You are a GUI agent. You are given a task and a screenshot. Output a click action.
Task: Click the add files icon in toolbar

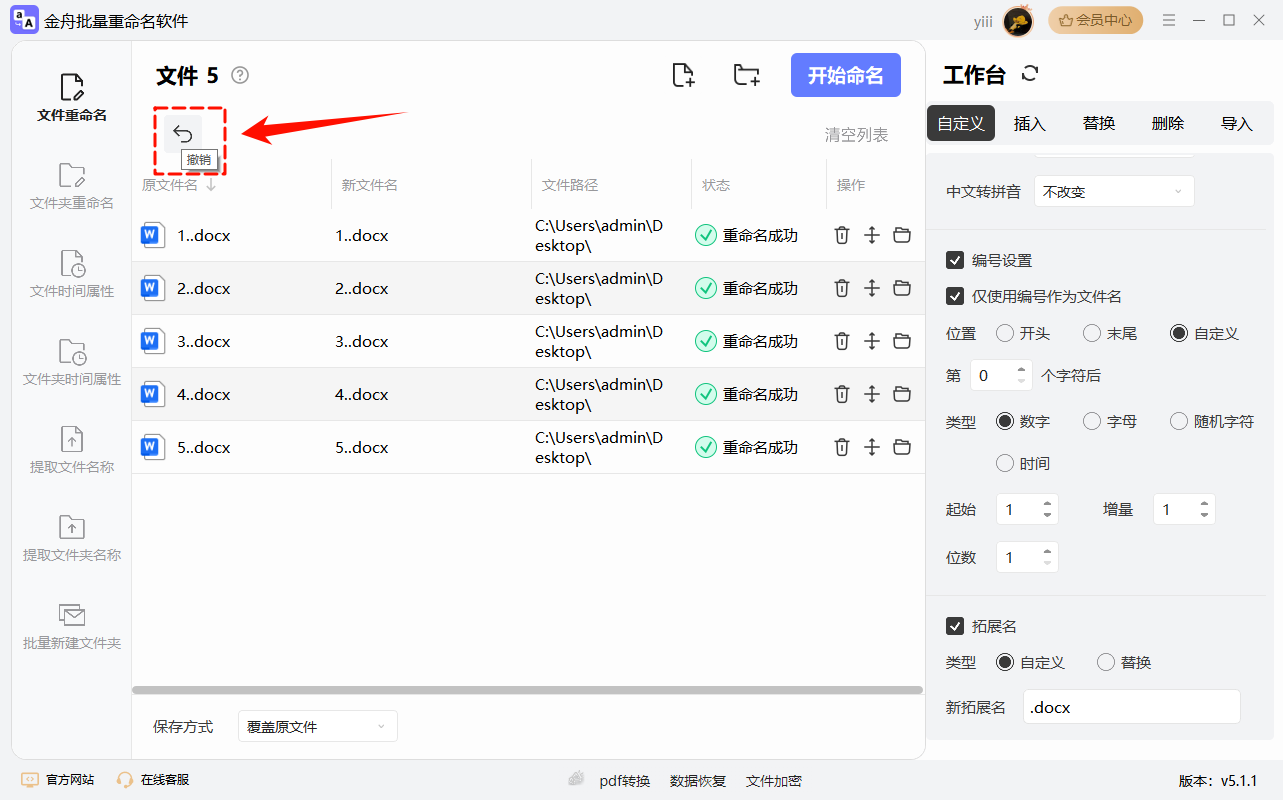pyautogui.click(x=683, y=75)
